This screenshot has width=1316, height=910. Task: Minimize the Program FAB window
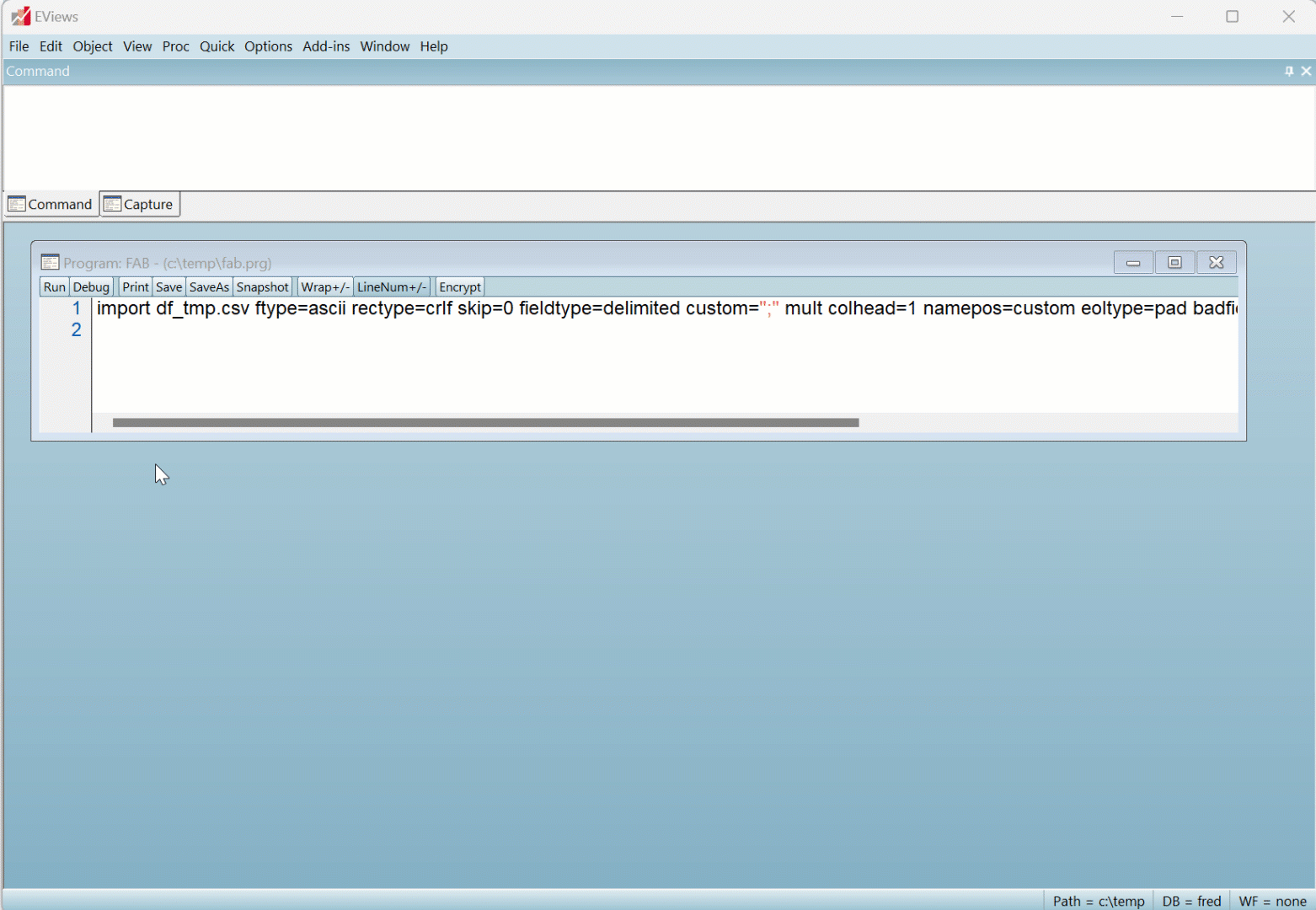tap(1133, 263)
